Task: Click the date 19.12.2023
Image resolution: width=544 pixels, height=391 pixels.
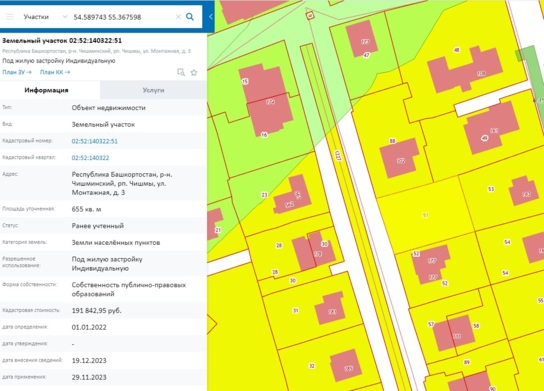Action: click(89, 360)
